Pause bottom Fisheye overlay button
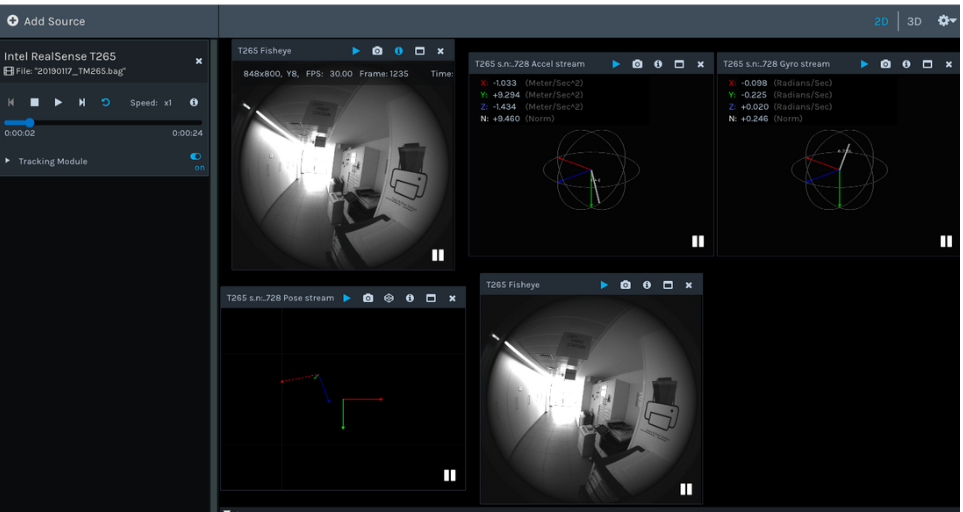 (x=686, y=489)
